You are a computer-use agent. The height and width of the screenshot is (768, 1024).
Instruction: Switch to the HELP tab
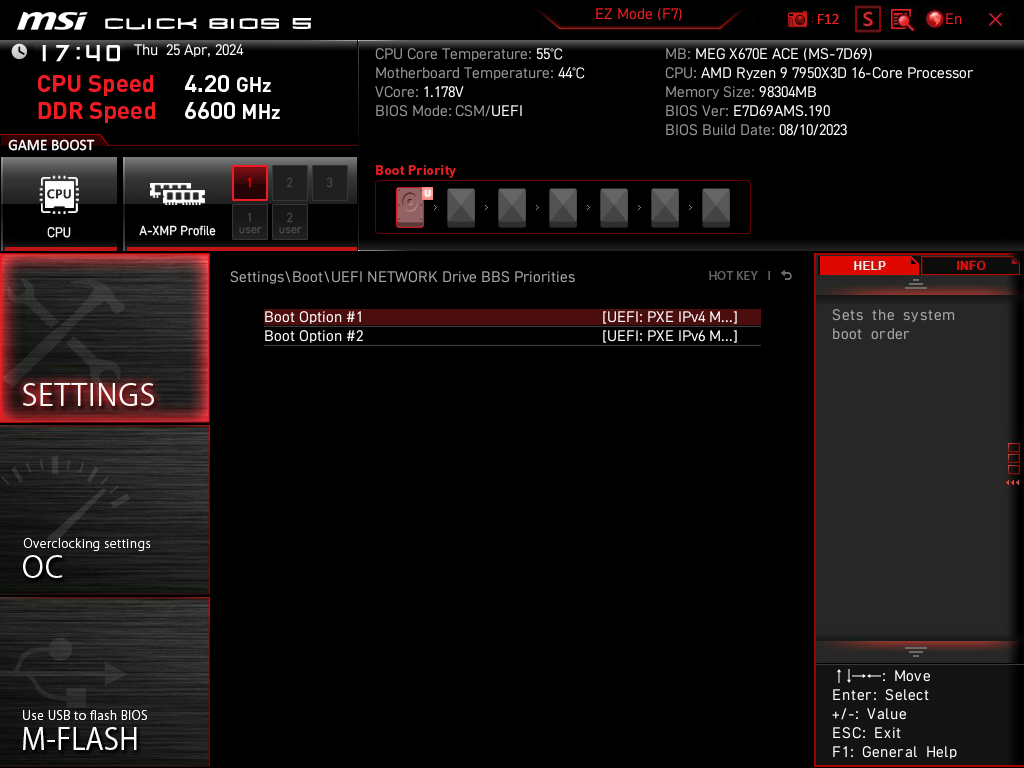(x=869, y=266)
